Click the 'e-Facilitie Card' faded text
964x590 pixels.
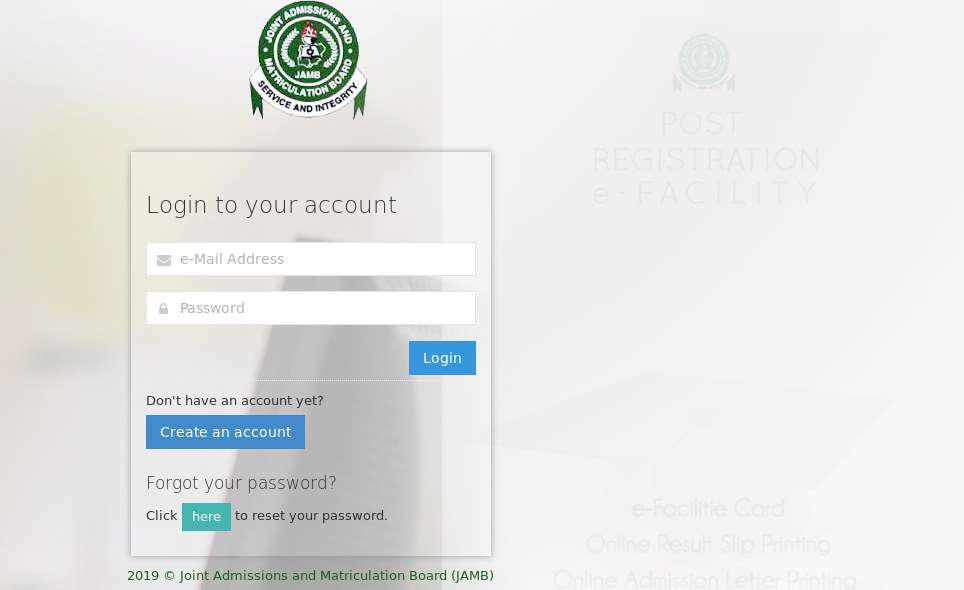(x=708, y=509)
